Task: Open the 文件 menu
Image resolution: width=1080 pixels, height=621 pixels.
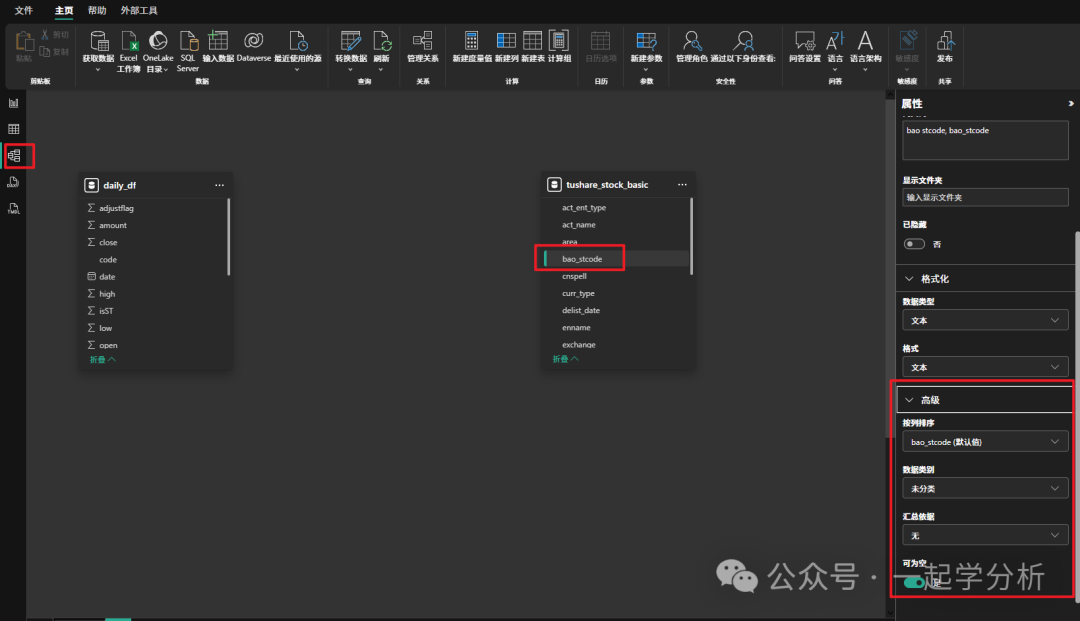Action: click(23, 10)
